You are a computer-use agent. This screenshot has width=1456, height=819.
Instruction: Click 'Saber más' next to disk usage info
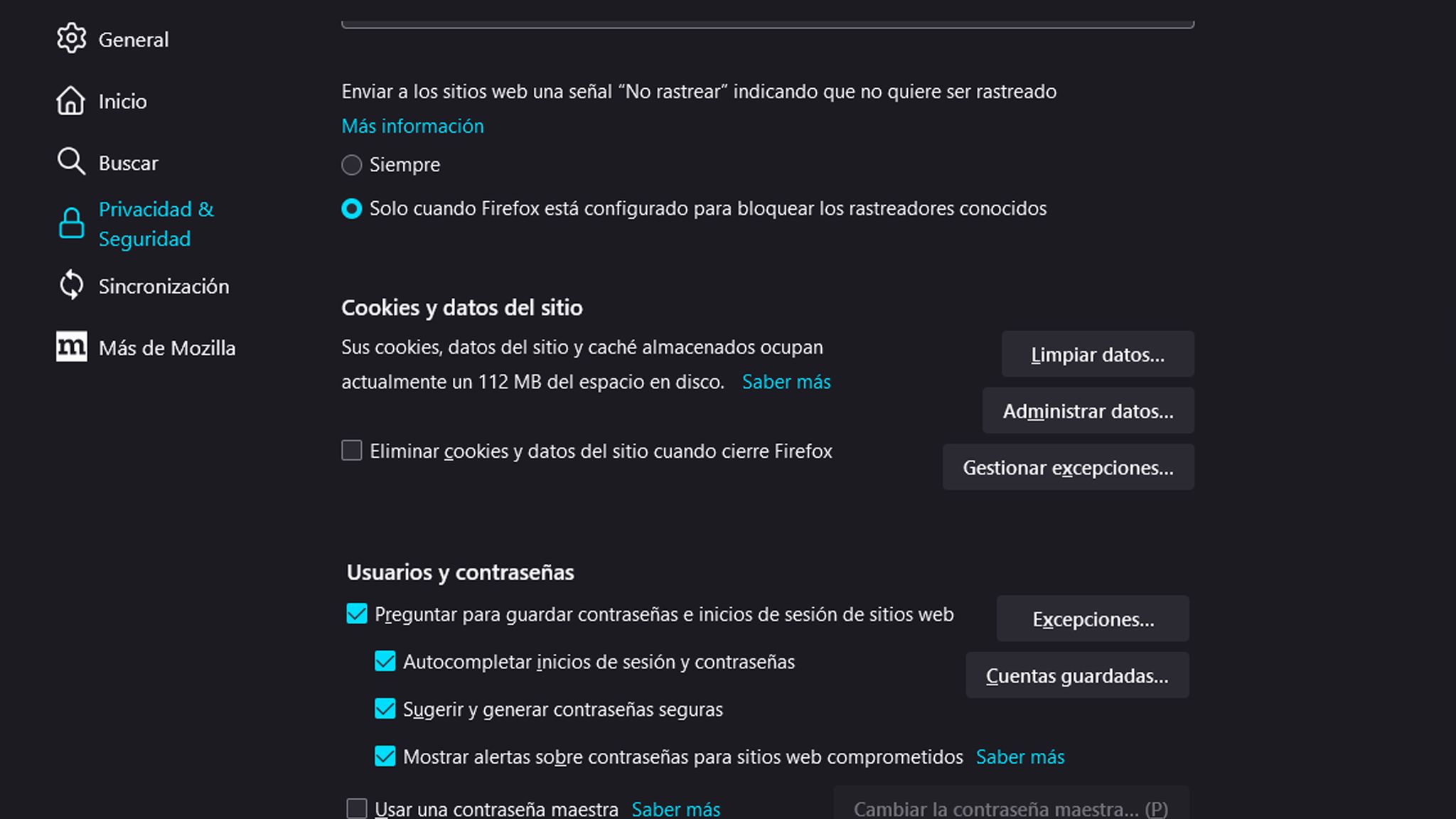tap(786, 382)
